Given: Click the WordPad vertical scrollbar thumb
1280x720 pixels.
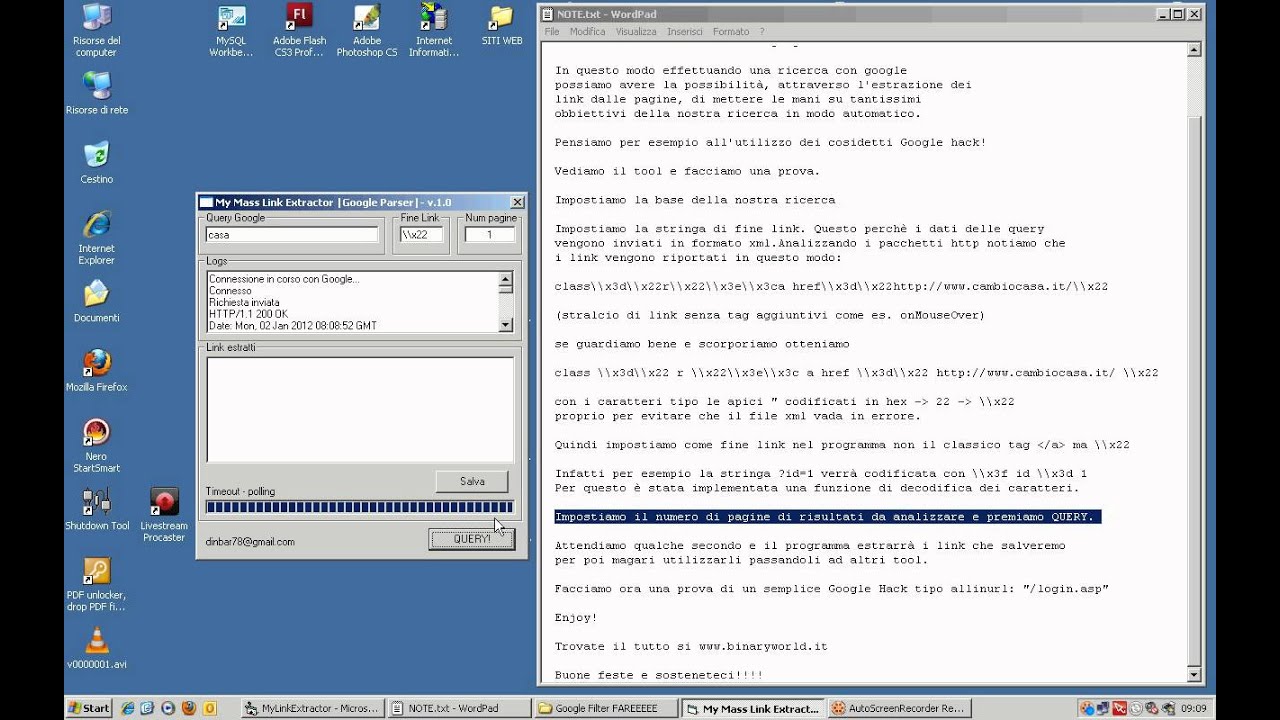Looking at the screenshot, I should coord(1193,390).
